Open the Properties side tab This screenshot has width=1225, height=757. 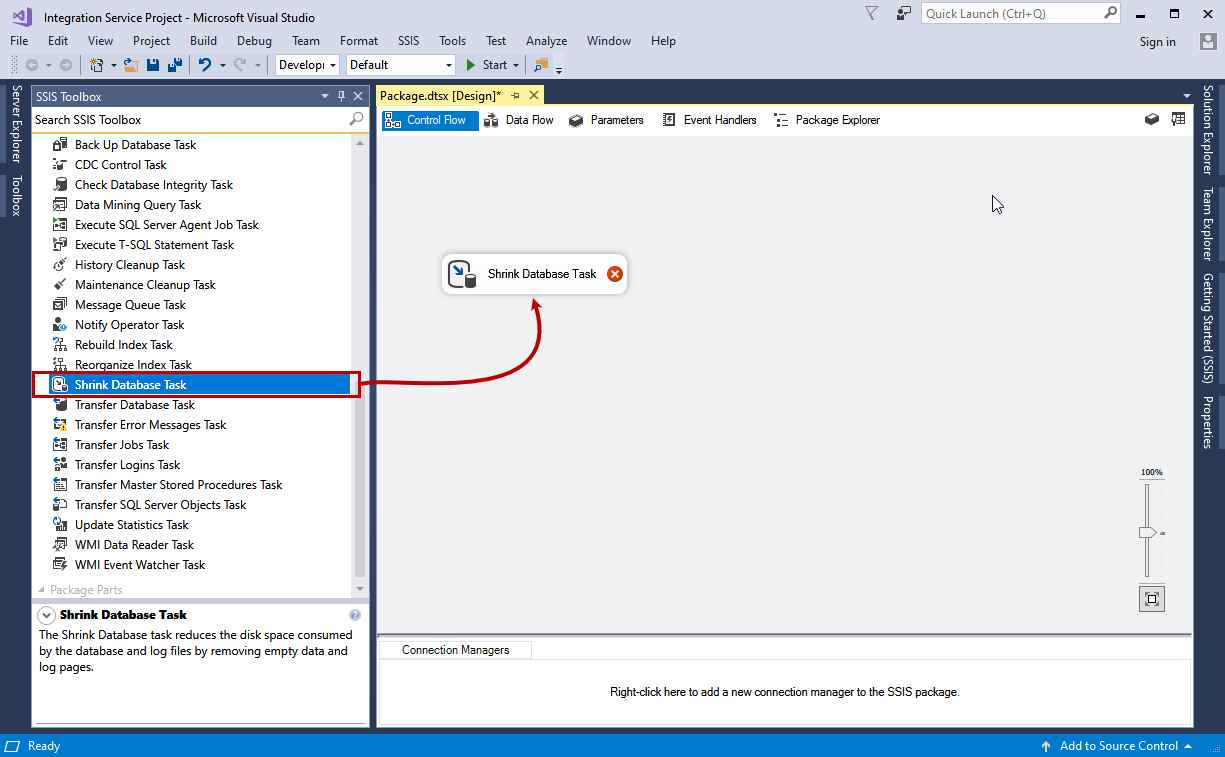[x=1209, y=422]
